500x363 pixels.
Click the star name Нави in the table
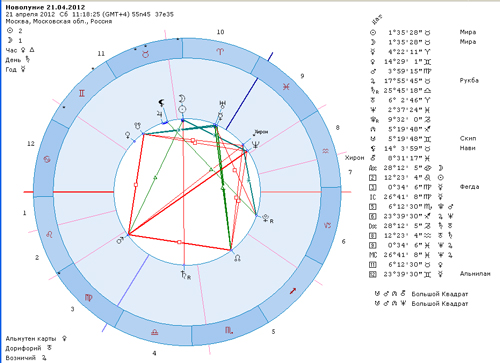(467, 148)
